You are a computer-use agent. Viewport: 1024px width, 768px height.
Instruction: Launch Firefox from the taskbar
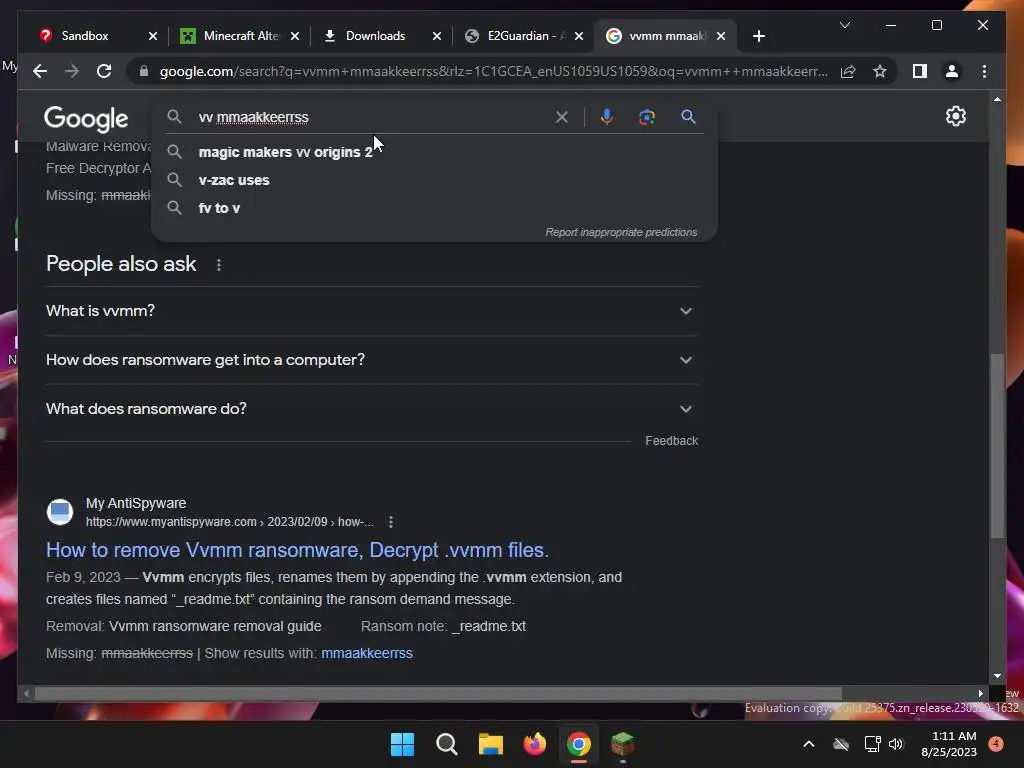pos(535,744)
